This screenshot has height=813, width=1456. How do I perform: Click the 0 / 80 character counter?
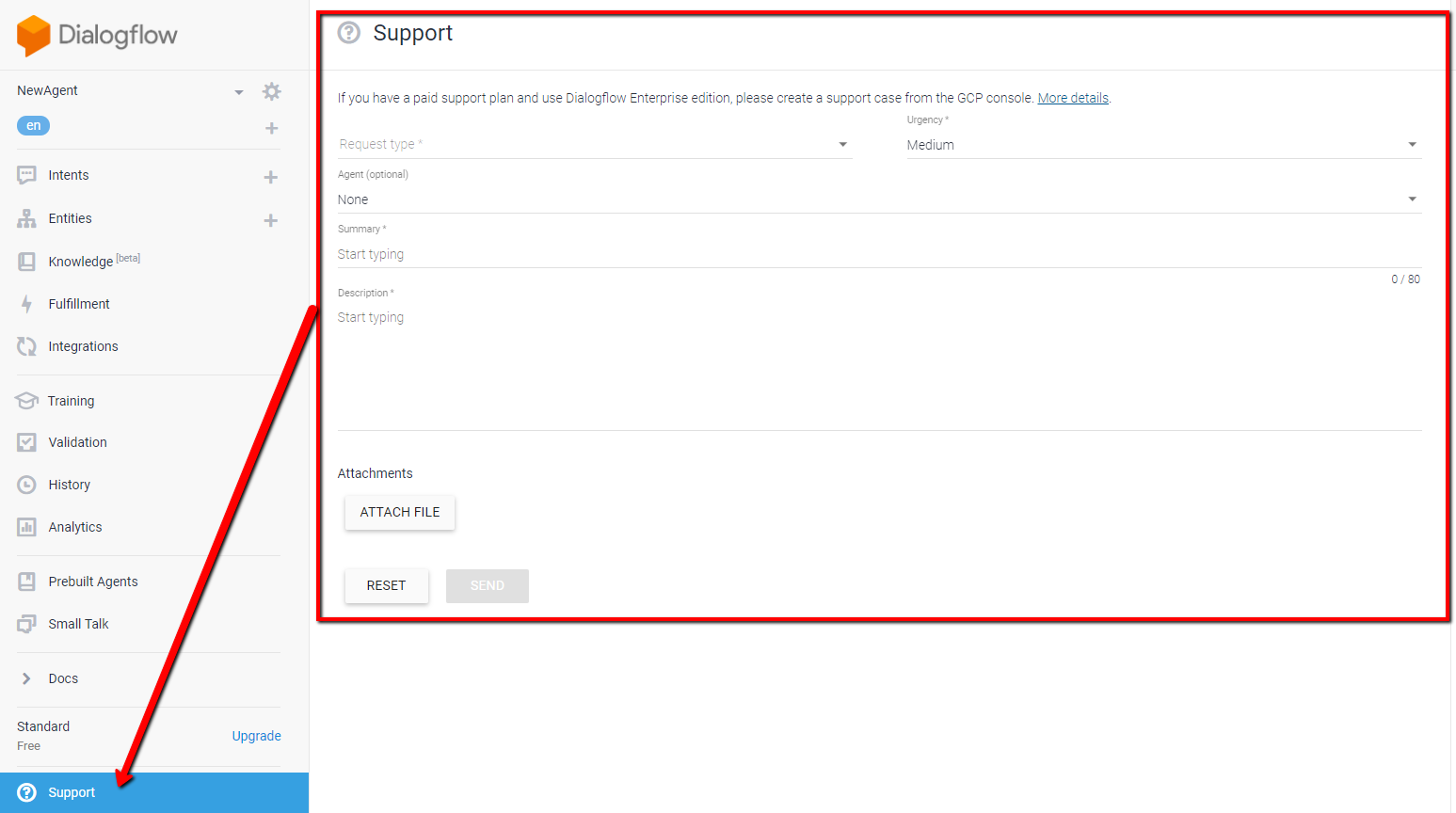[x=1406, y=279]
